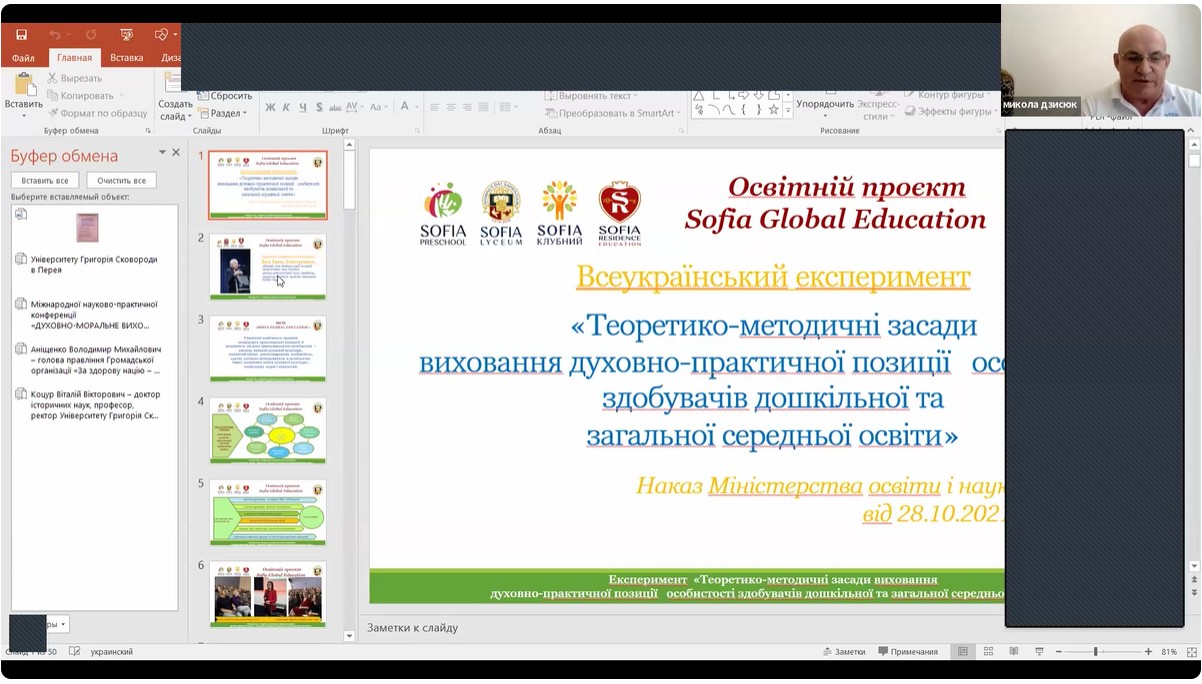Switch to Reading view in status bar
Screen dimensions: 1202x684
[1014, 651]
